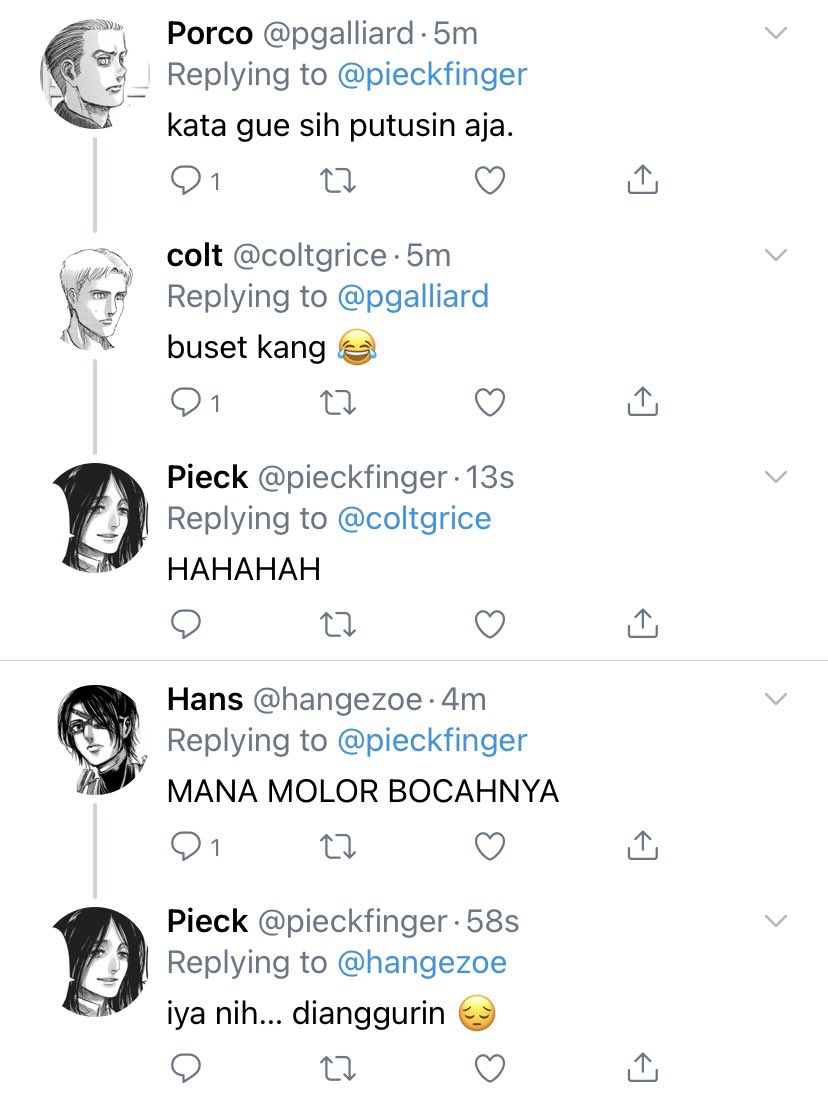The width and height of the screenshot is (828, 1098).
Task: Open @pgalliard mention in colt's reply
Action: [413, 297]
